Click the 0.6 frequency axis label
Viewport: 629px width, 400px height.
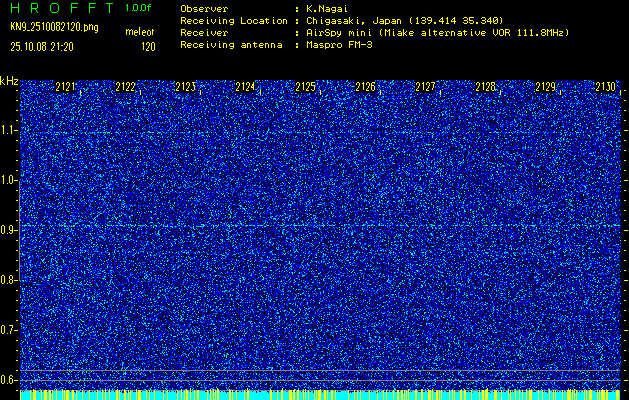[x=9, y=380]
